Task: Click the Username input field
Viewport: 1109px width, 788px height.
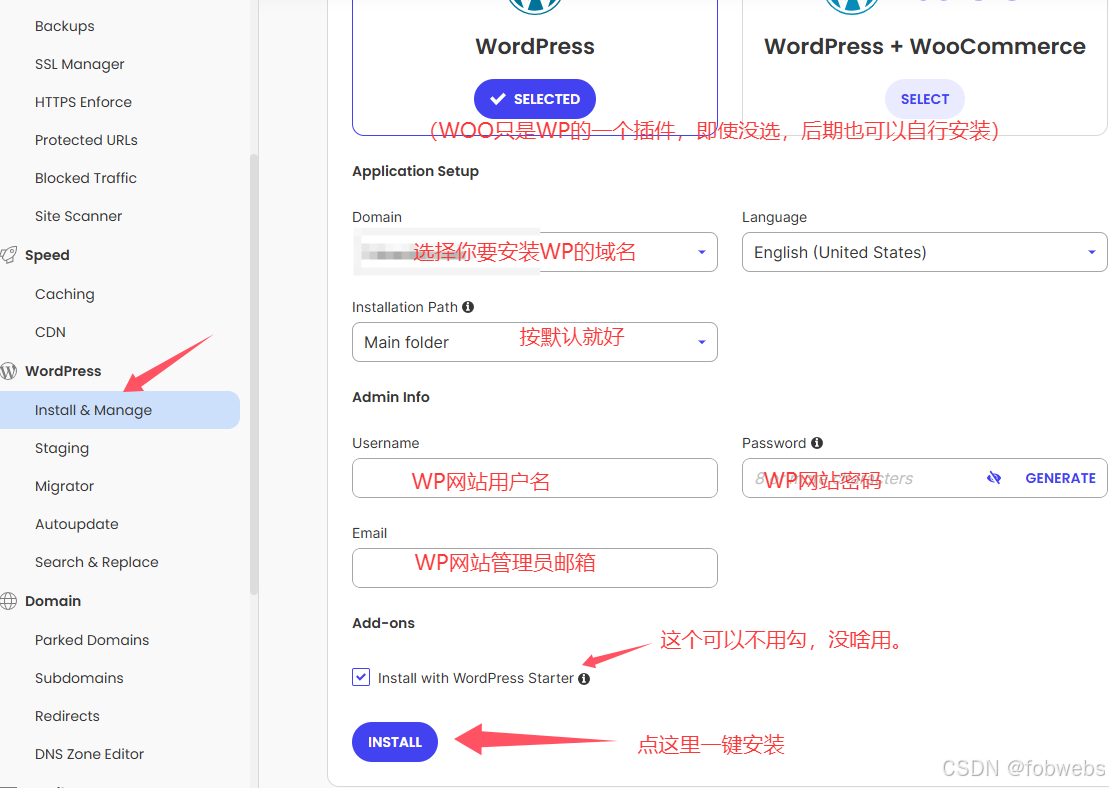Action: [535, 478]
